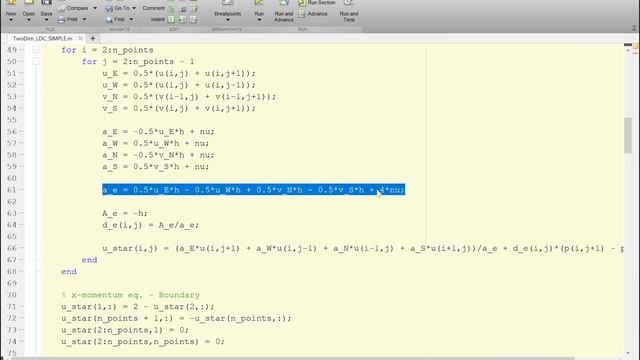Expand the Print dropdown arrow

(x=84, y=19)
